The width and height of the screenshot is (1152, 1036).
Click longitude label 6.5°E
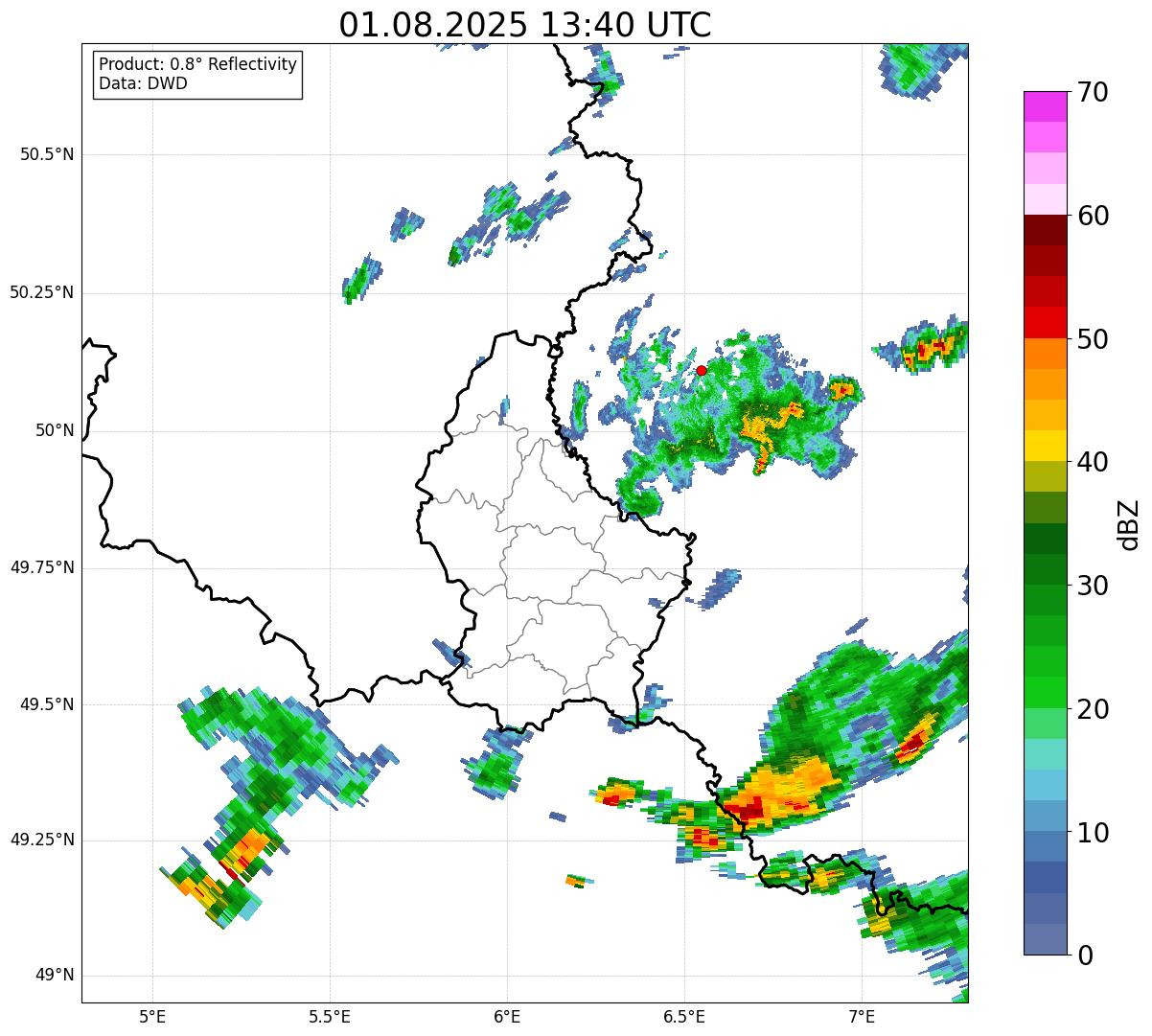tap(684, 1016)
